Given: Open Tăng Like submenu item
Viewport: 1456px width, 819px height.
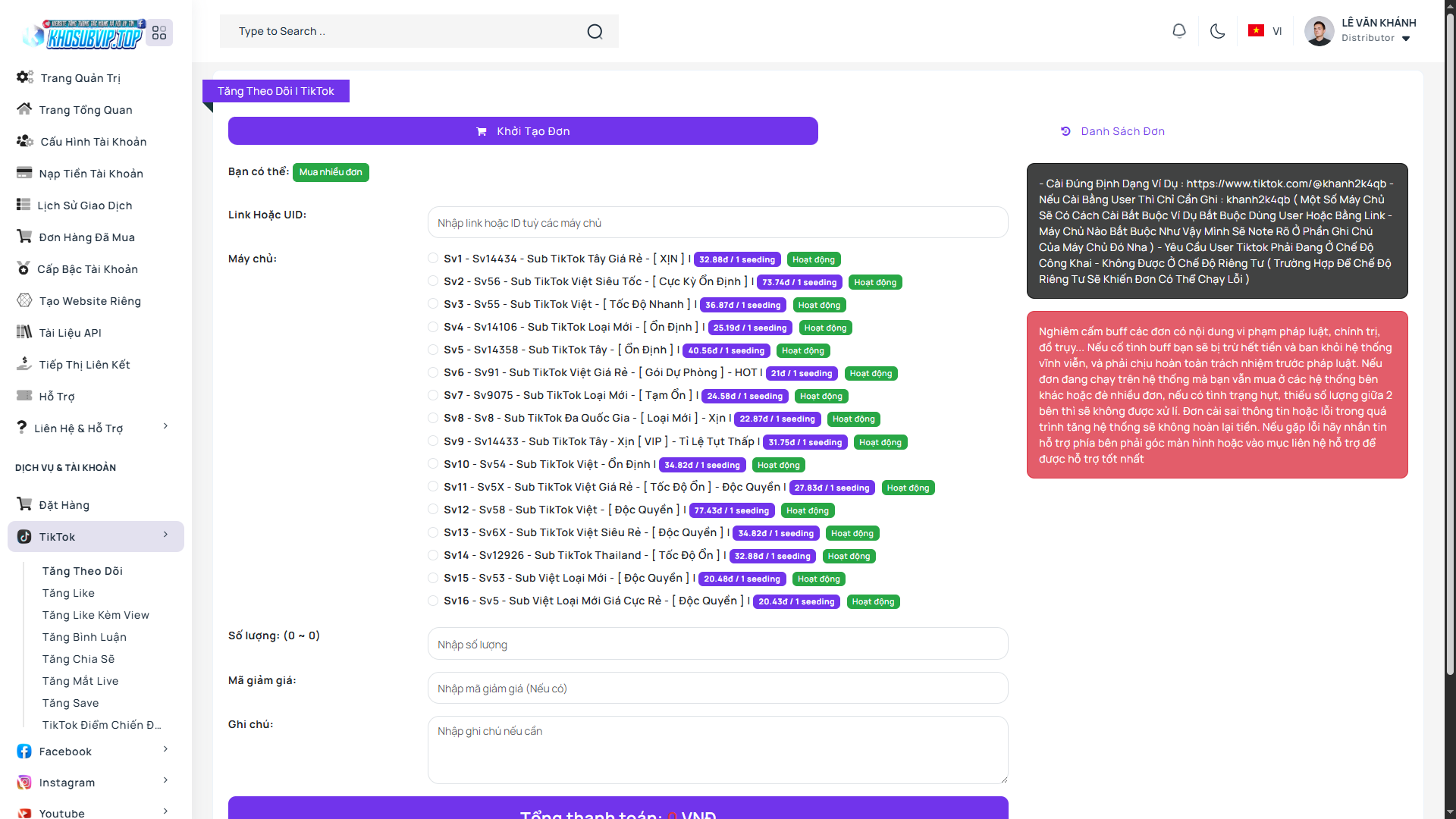Looking at the screenshot, I should coord(68,593).
